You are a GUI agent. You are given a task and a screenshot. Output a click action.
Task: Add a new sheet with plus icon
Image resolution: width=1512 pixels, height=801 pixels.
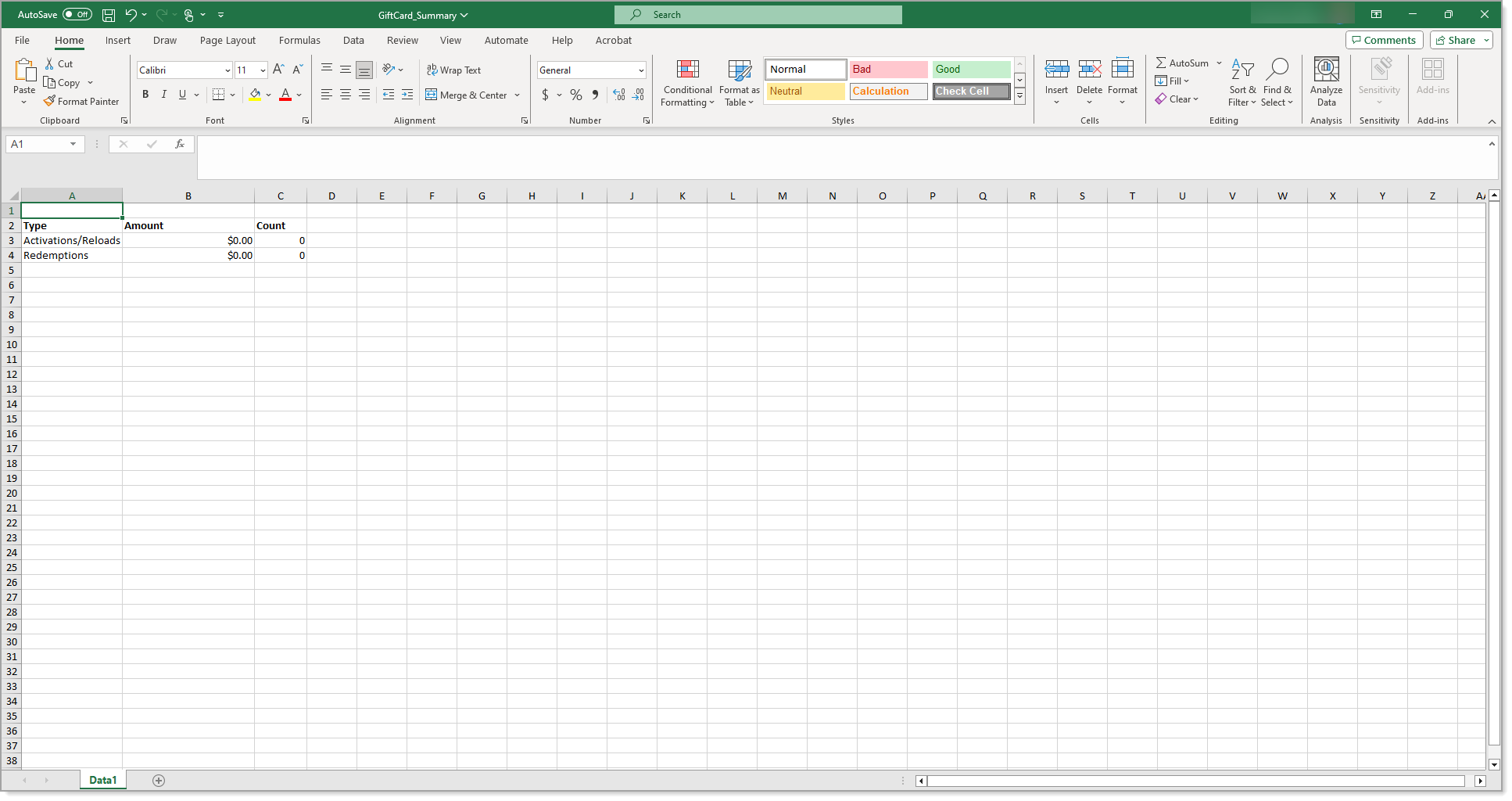[159, 781]
